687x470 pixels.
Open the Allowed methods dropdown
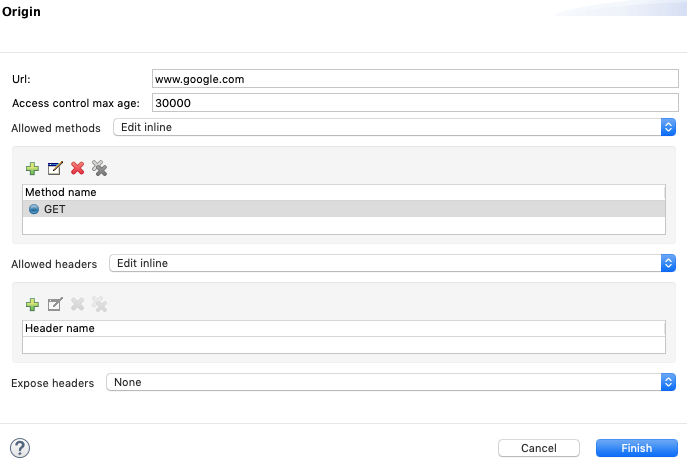[x=394, y=127]
